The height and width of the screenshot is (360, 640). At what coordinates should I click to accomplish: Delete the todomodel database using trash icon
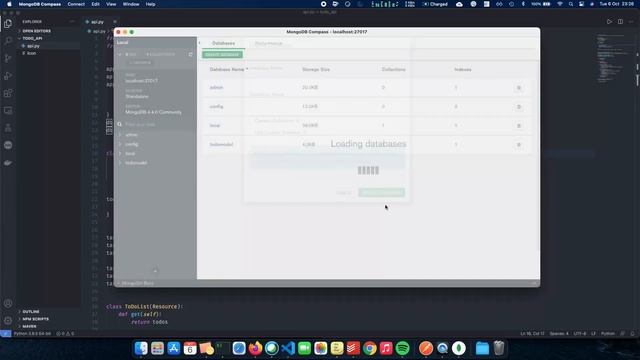pyautogui.click(x=519, y=144)
